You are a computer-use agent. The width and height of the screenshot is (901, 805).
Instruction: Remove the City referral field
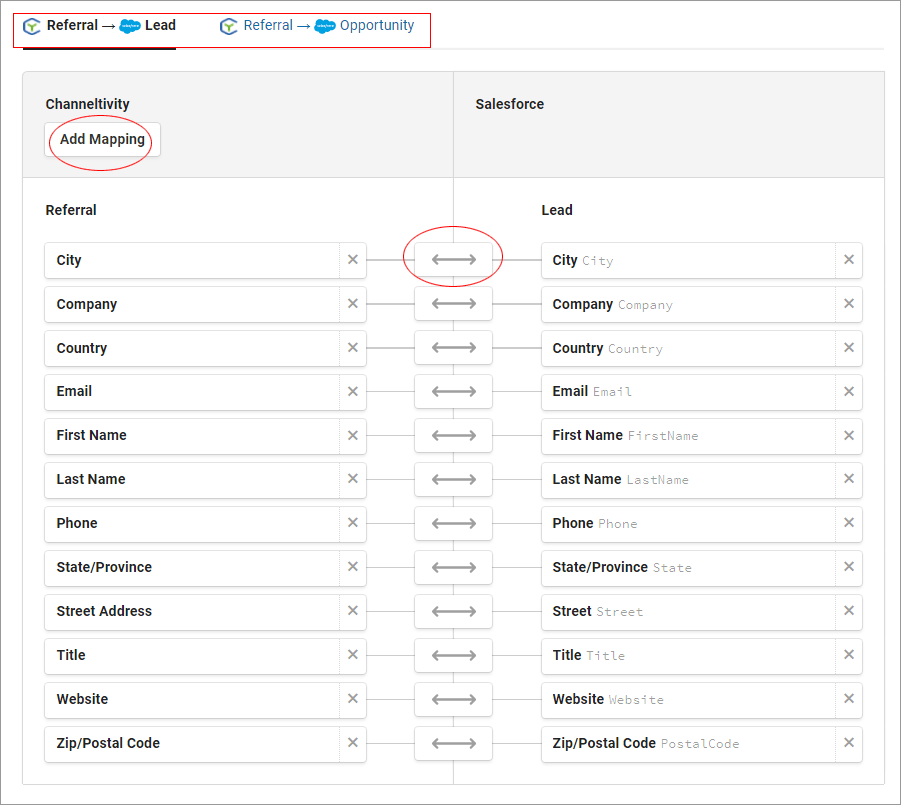pos(353,260)
